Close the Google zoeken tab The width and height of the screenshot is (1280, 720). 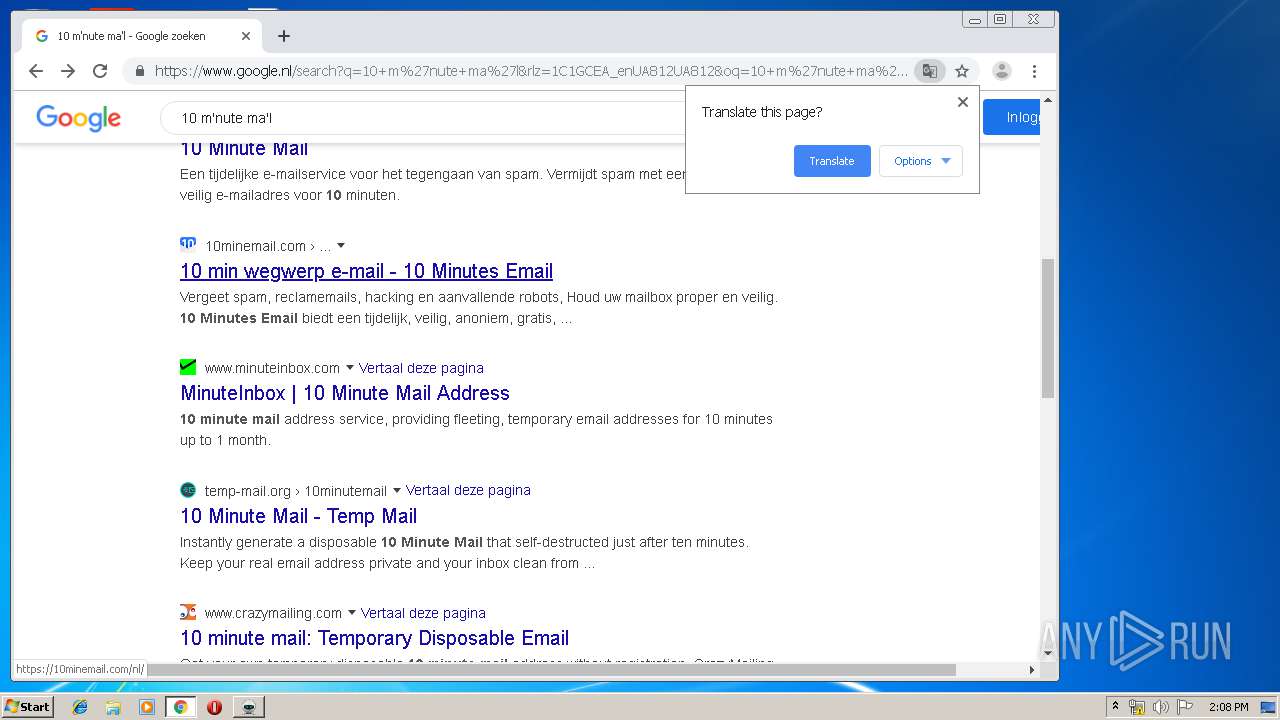[x=246, y=36]
